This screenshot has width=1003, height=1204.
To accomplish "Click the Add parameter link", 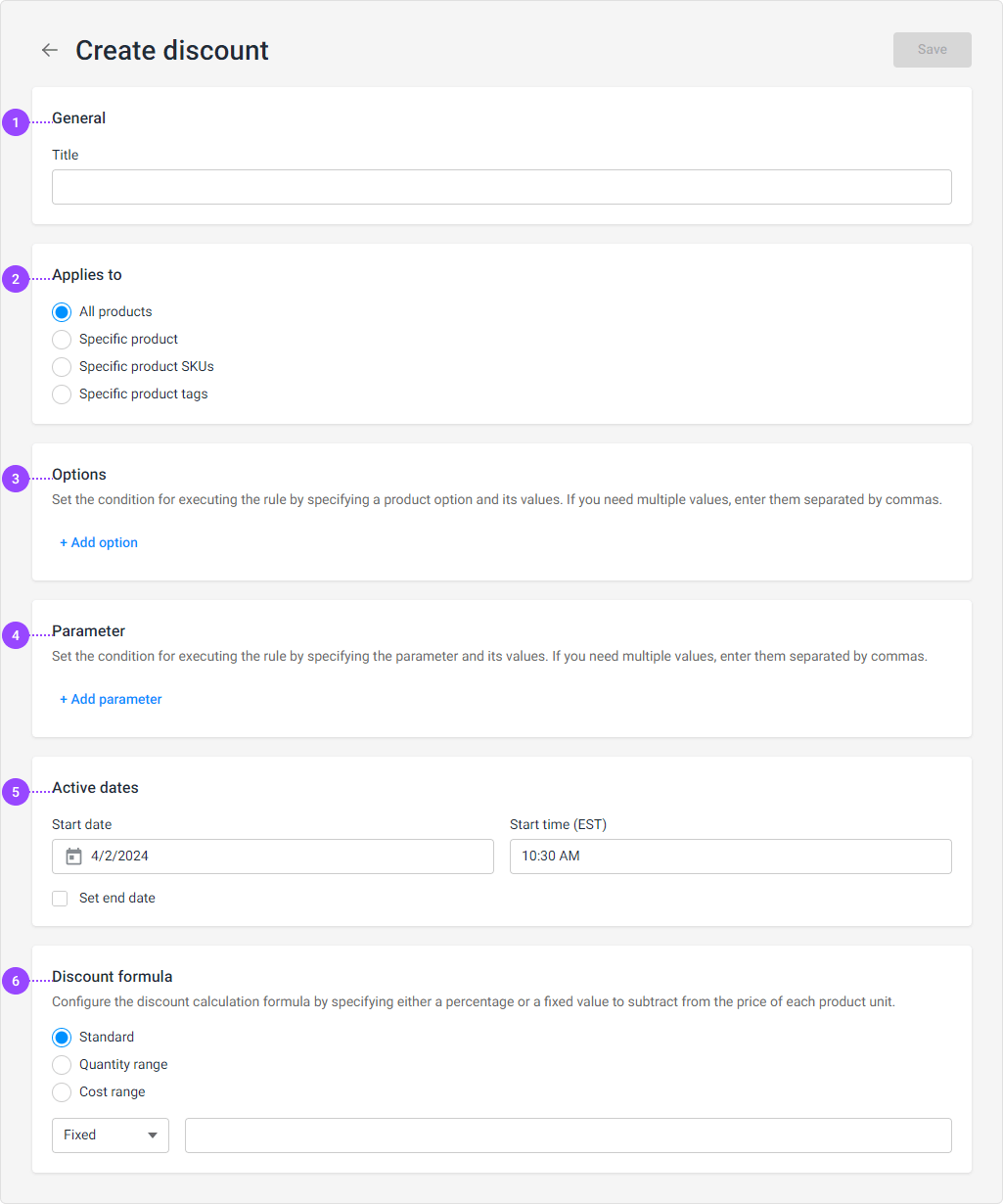I will (111, 699).
